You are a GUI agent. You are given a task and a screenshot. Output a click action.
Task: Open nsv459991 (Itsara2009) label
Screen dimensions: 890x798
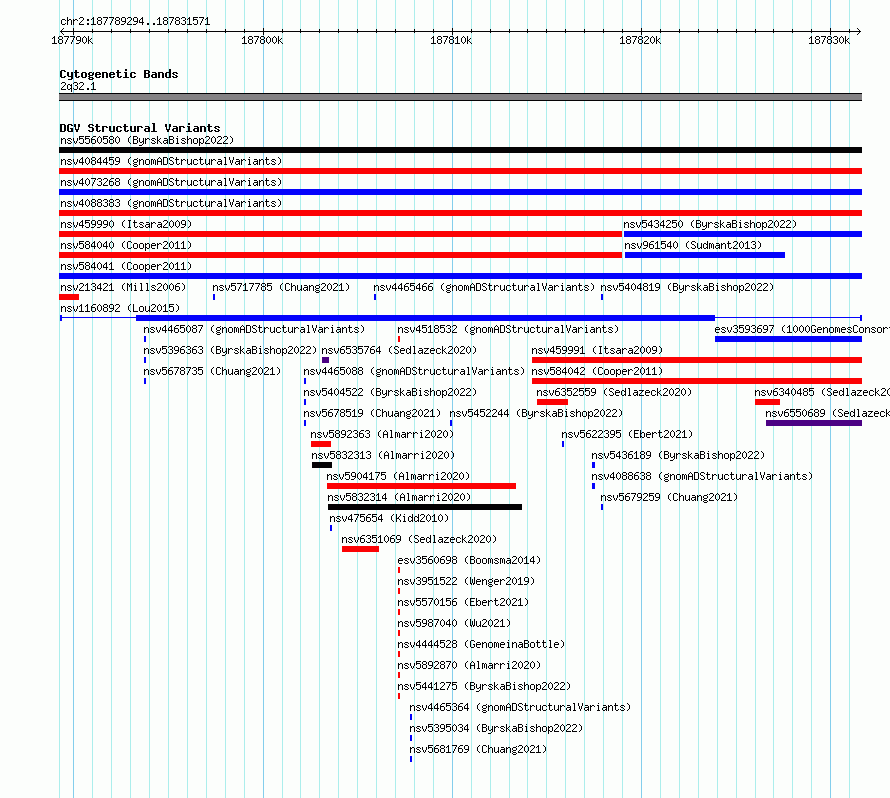(597, 350)
